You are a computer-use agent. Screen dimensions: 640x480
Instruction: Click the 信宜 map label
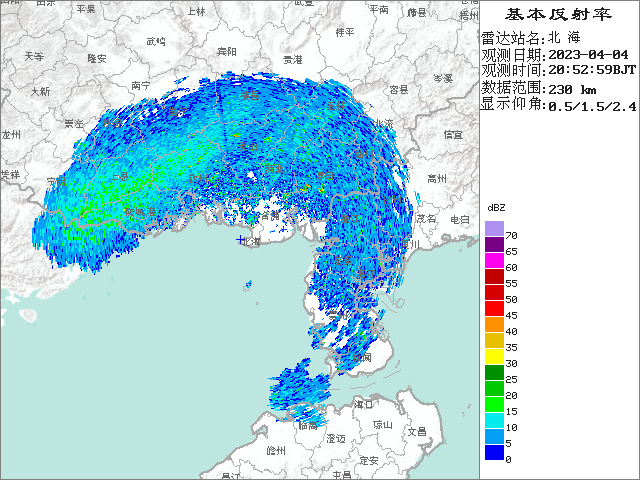click(x=453, y=134)
